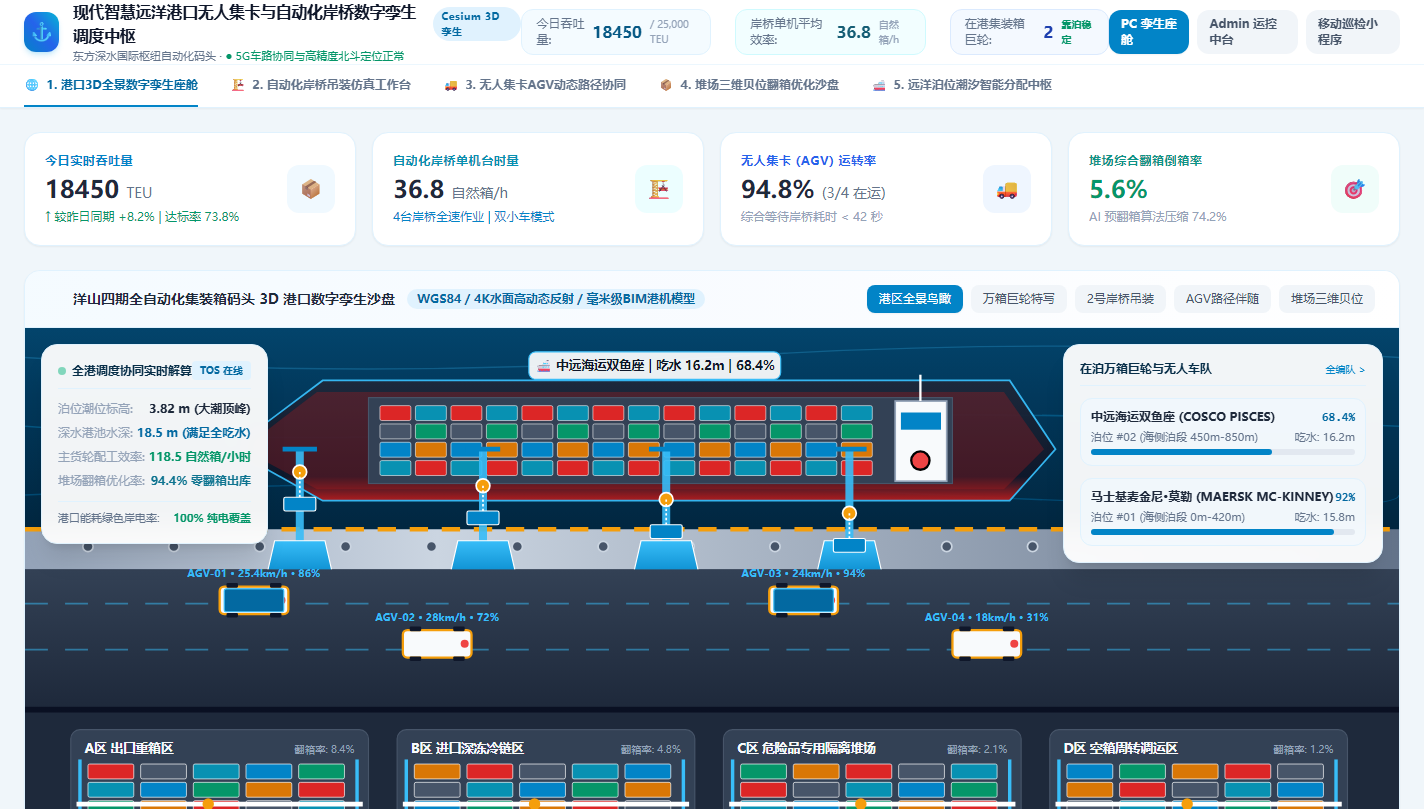Open tab 4. 堆场三维贝位翻箱优化沙盘
Screen dimensions: 1424x809
click(749, 85)
